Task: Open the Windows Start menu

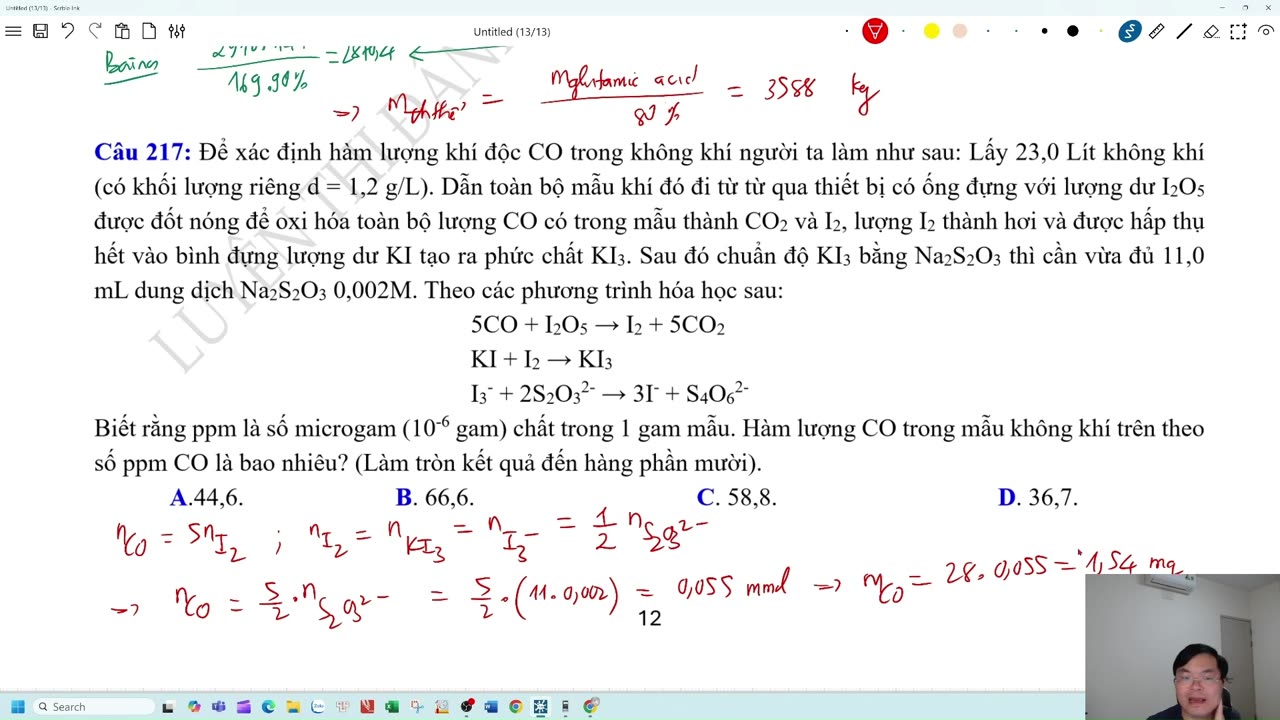Action: tap(18, 707)
